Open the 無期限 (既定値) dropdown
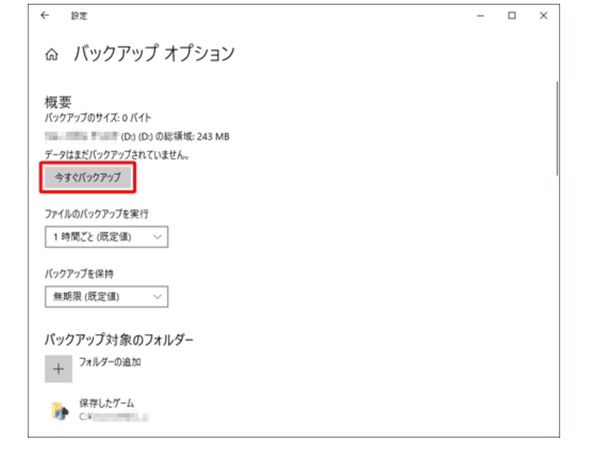The image size is (591, 450). [106, 297]
